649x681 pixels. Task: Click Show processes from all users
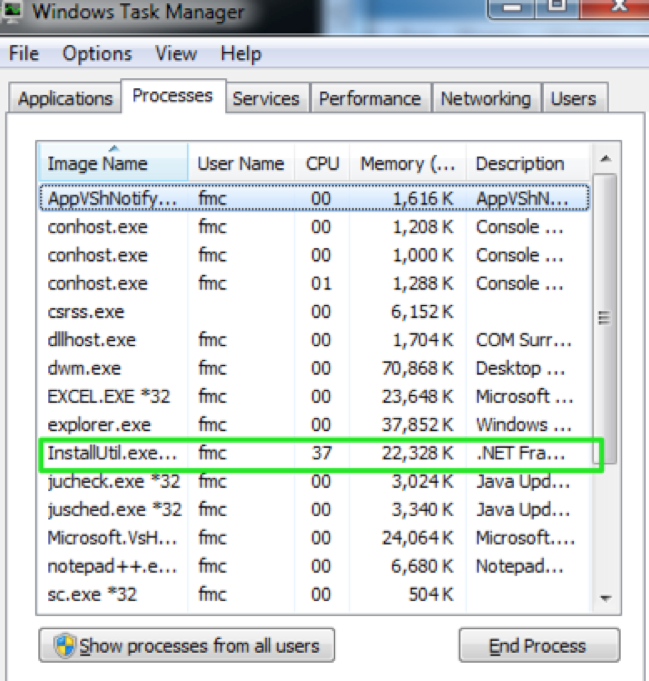(x=186, y=647)
